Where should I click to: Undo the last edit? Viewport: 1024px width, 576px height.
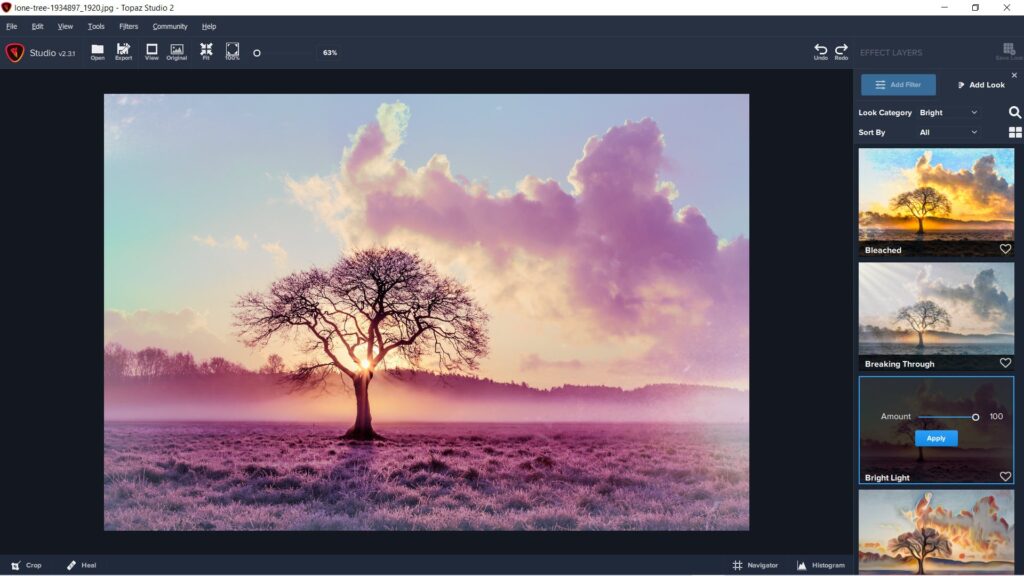pyautogui.click(x=820, y=52)
